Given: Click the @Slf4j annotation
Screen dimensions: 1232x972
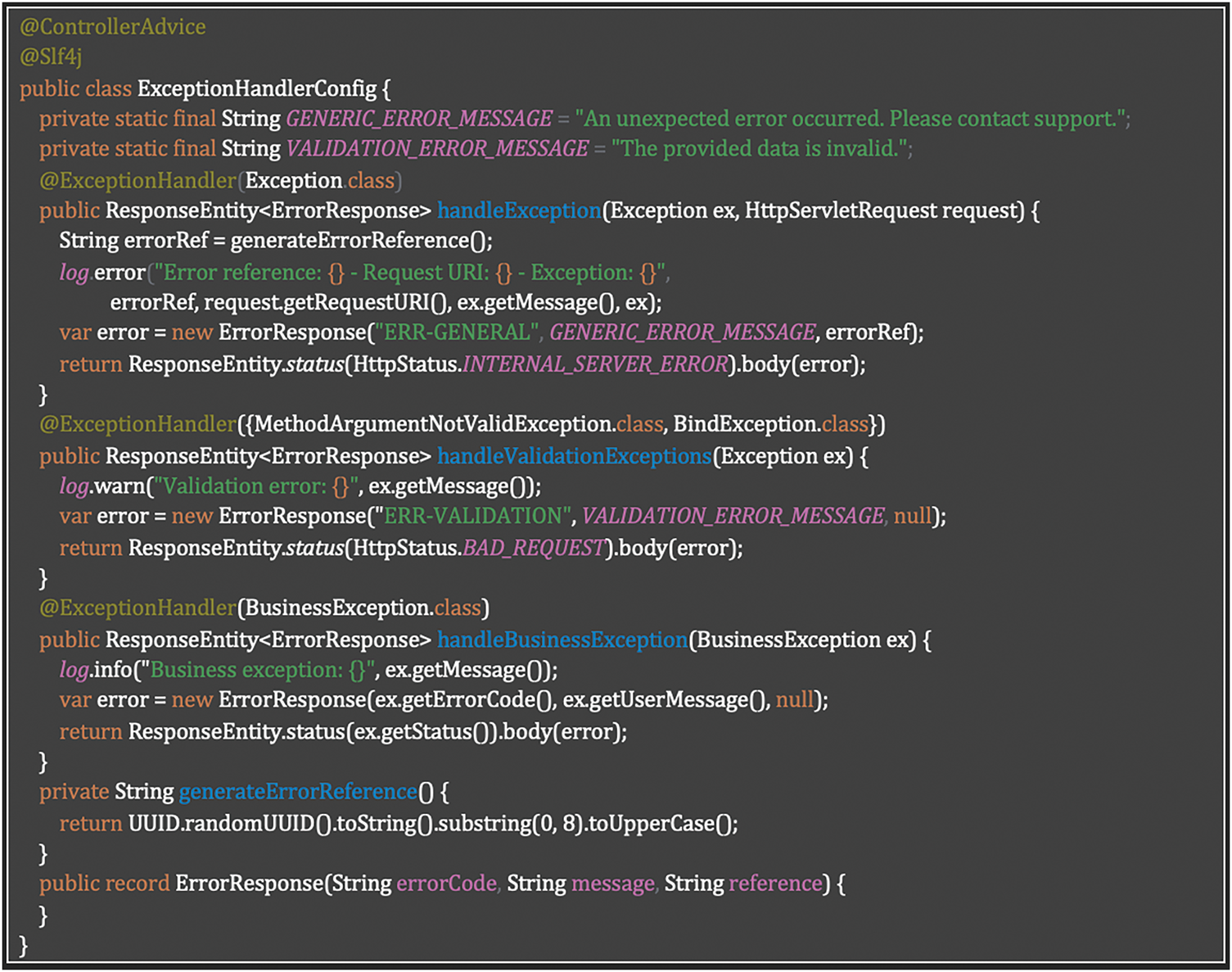Looking at the screenshot, I should 51,57.
